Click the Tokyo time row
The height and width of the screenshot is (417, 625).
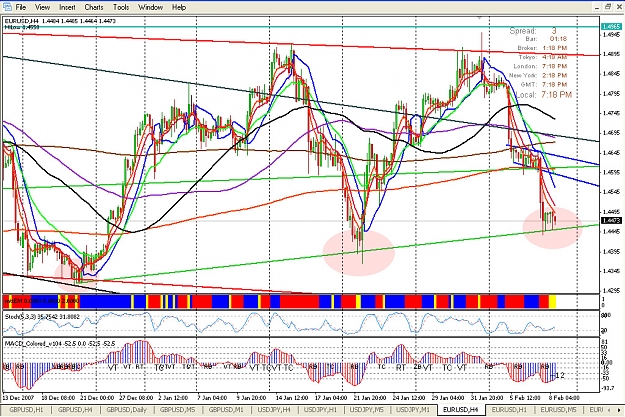(x=542, y=57)
